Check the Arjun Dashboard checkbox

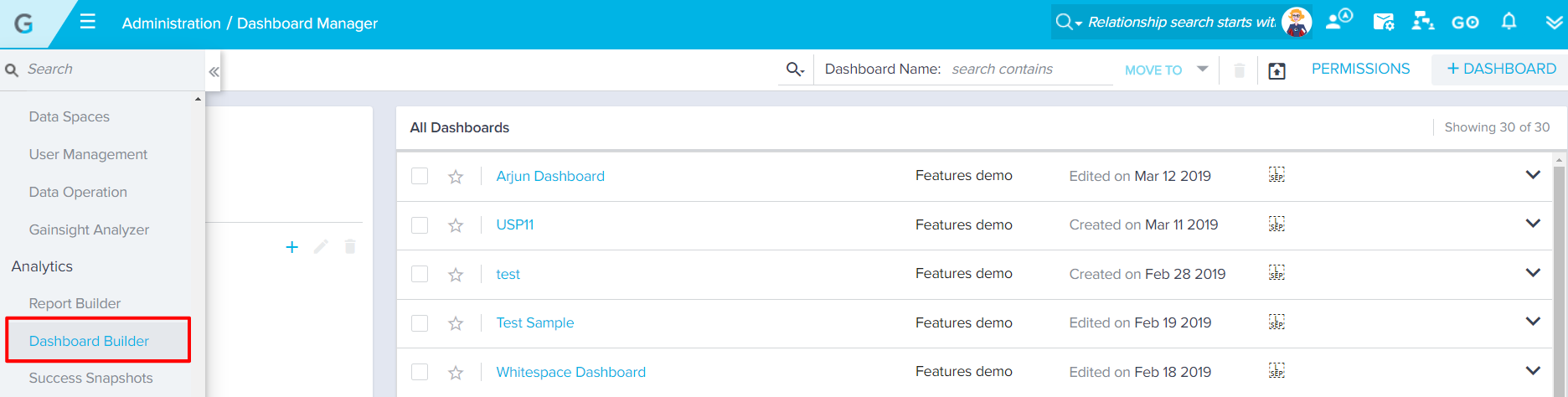click(420, 176)
